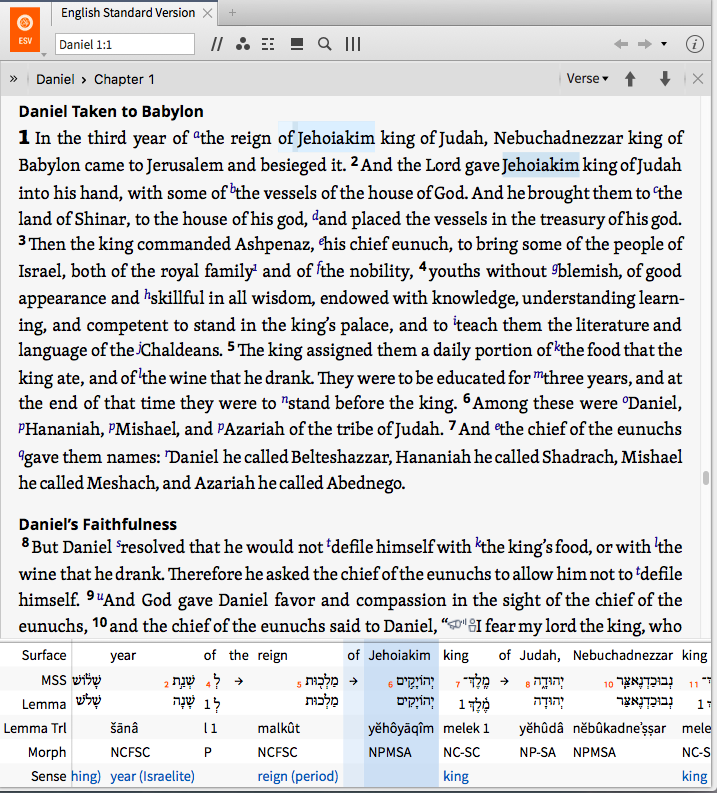Click footnote marker g before 'blemish'

[555, 269]
